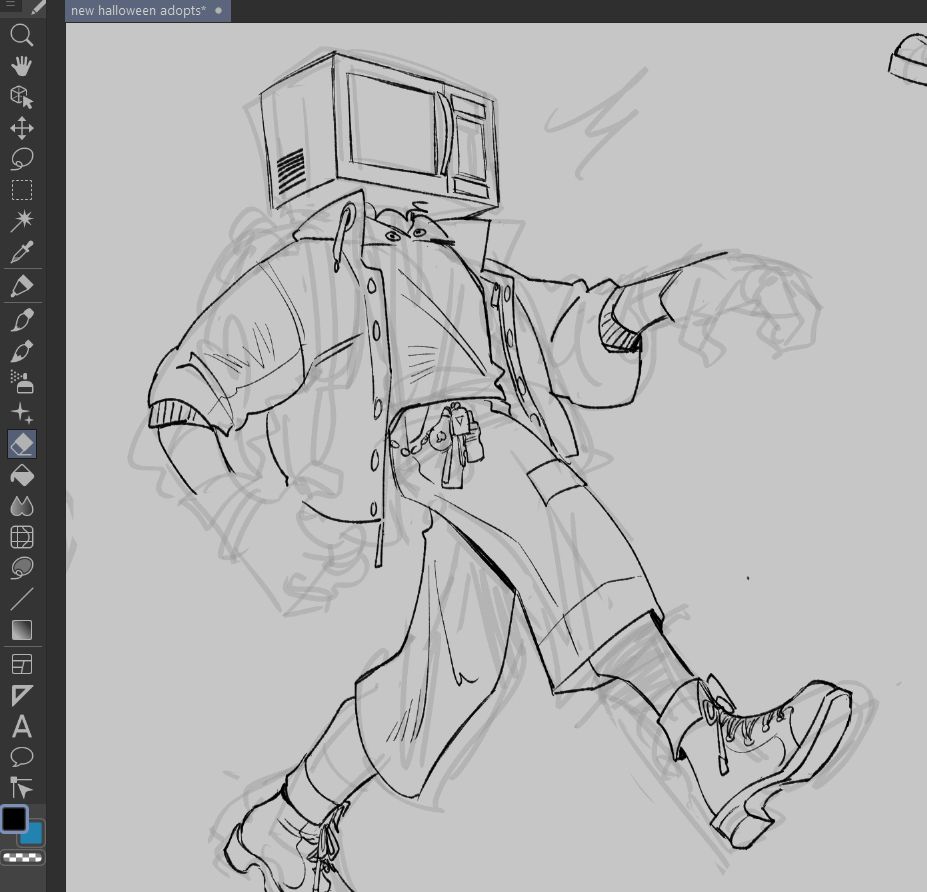Select the Balloon speech bubble tool

point(22,757)
